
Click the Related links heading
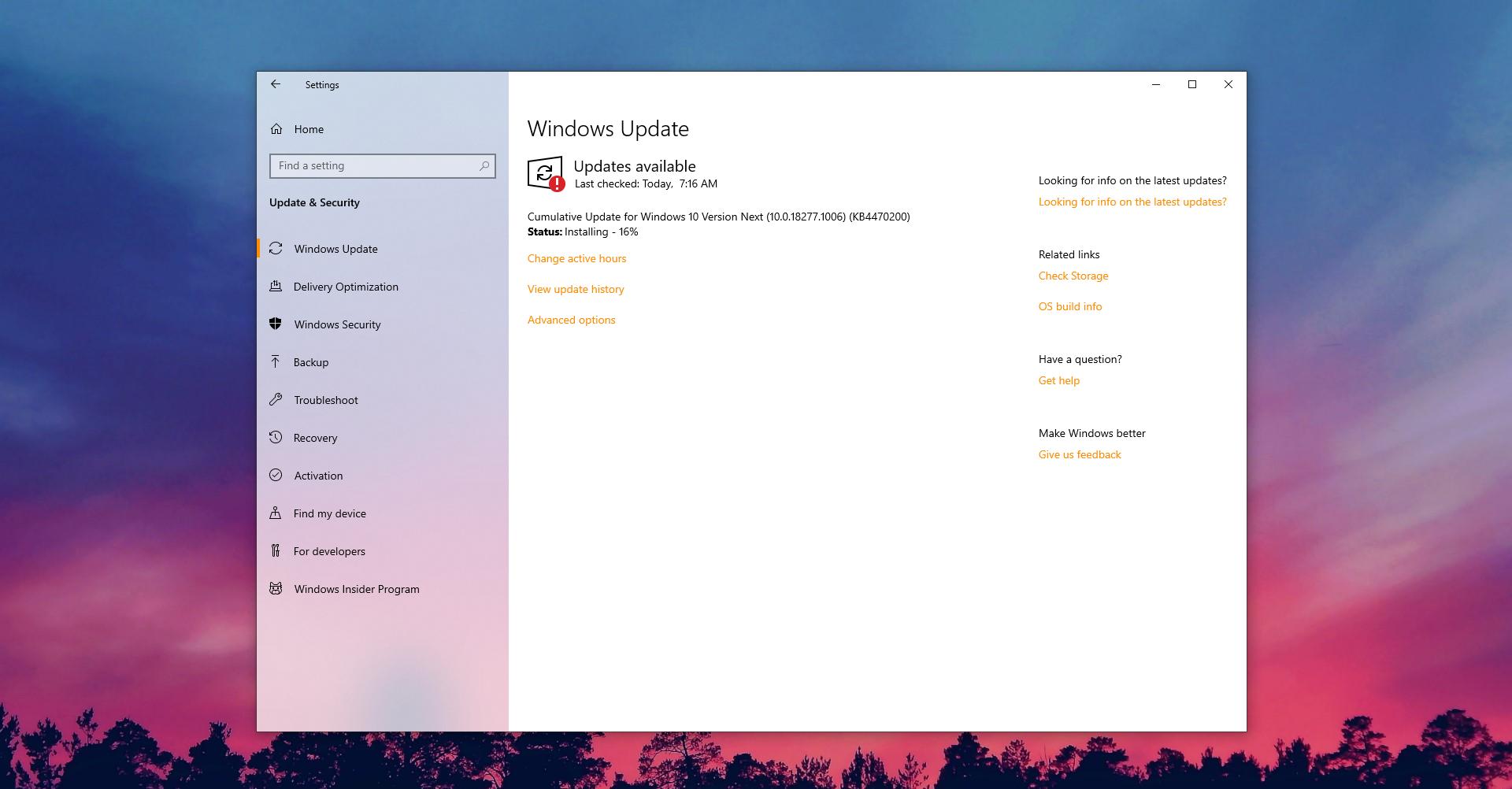click(x=1069, y=254)
